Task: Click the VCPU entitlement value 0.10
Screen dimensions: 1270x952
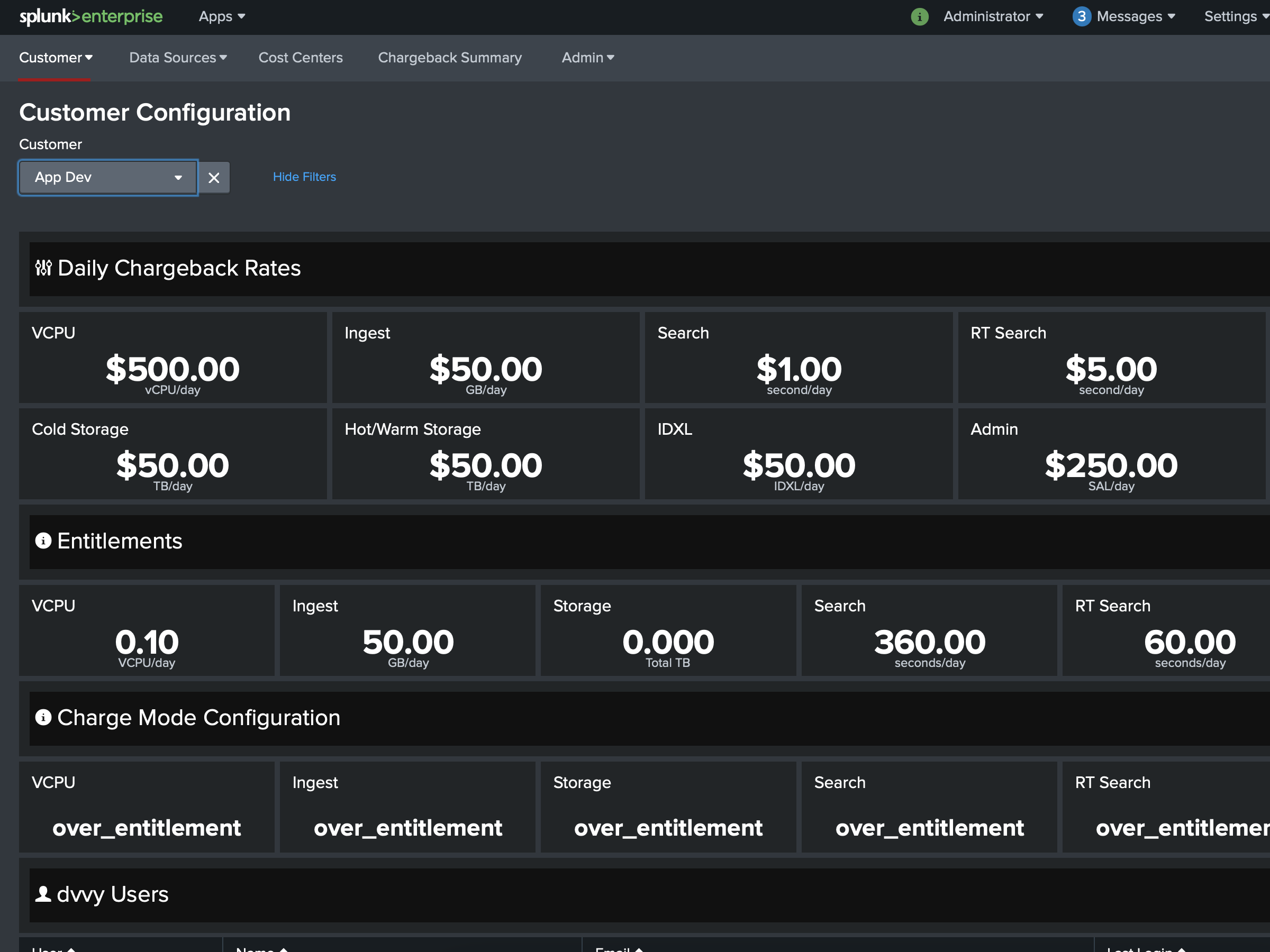Action: click(147, 643)
